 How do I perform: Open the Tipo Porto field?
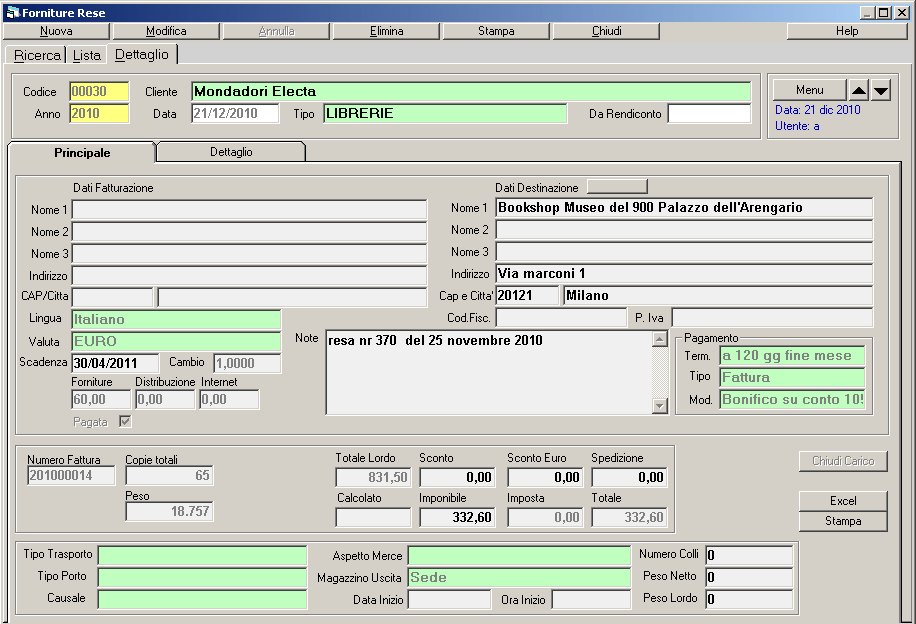coord(202,577)
